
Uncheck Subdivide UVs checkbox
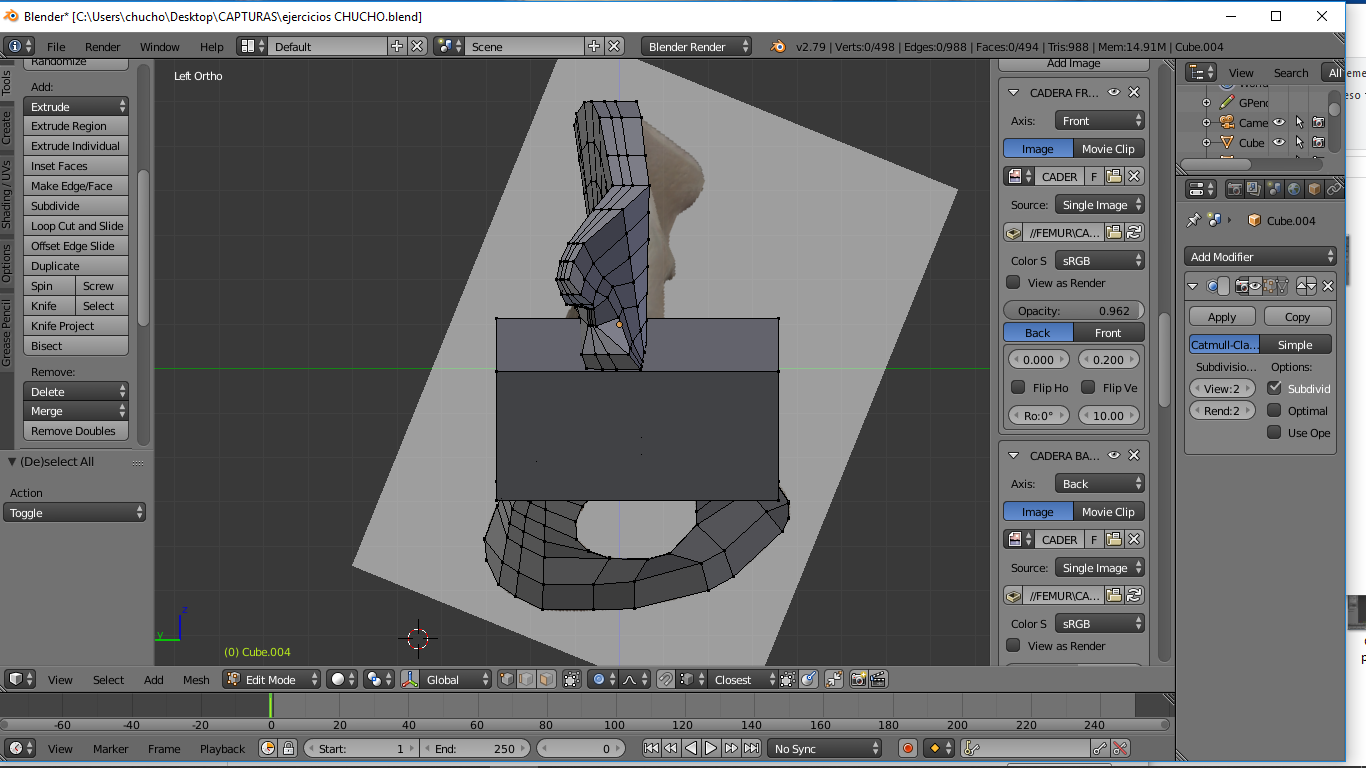tap(1274, 388)
